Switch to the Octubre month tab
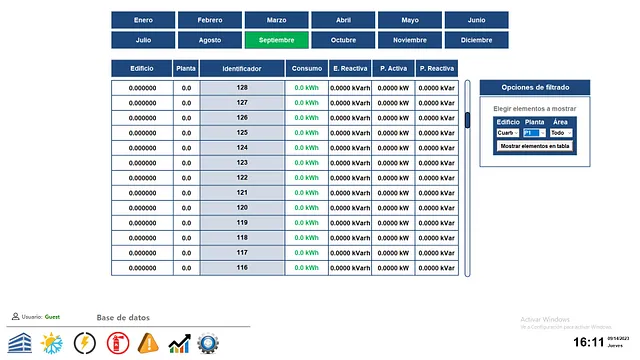Screen dimensions: 640x360 [343, 40]
